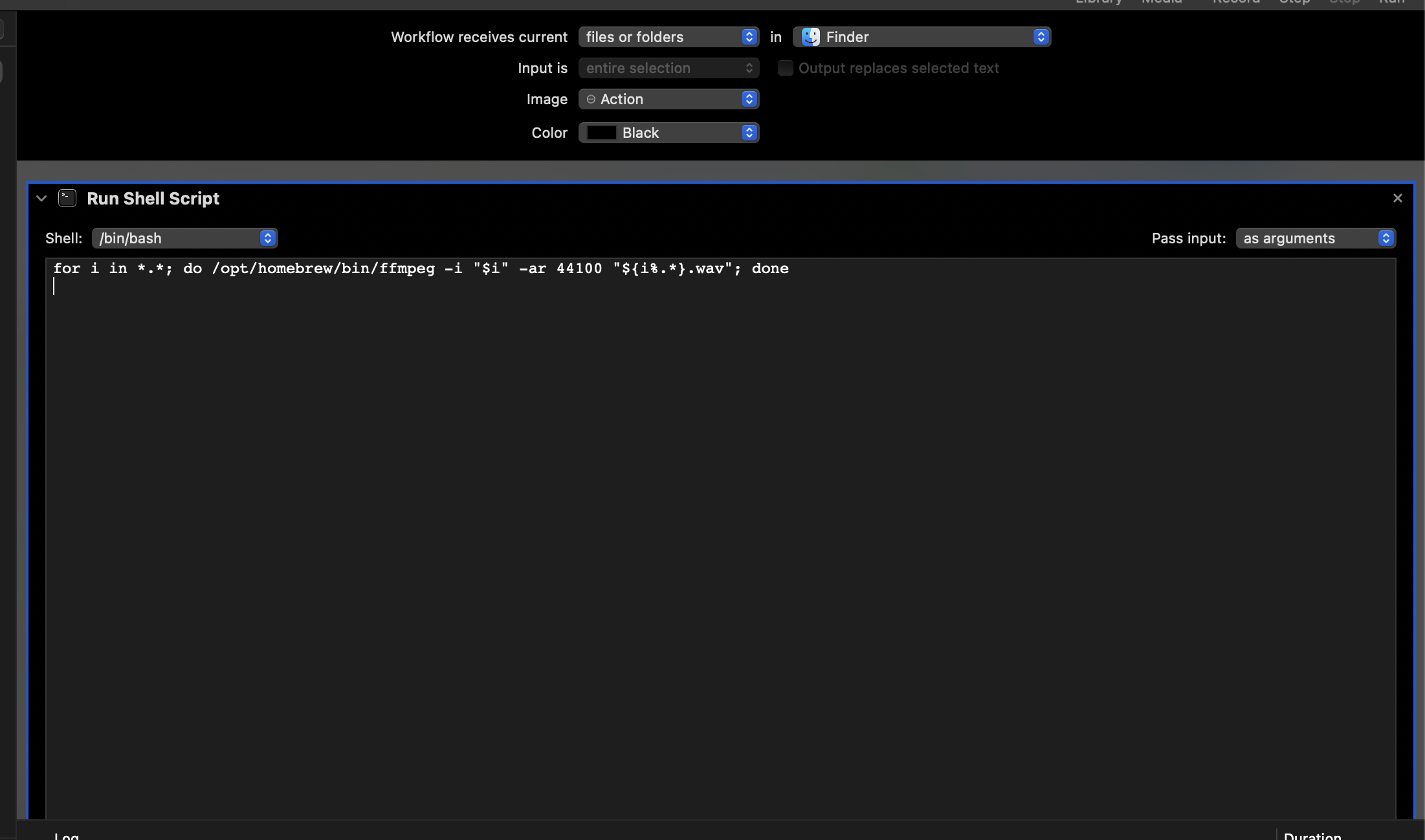Collapse the Run Shell Script action chevron
The height and width of the screenshot is (840, 1425).
pos(41,199)
